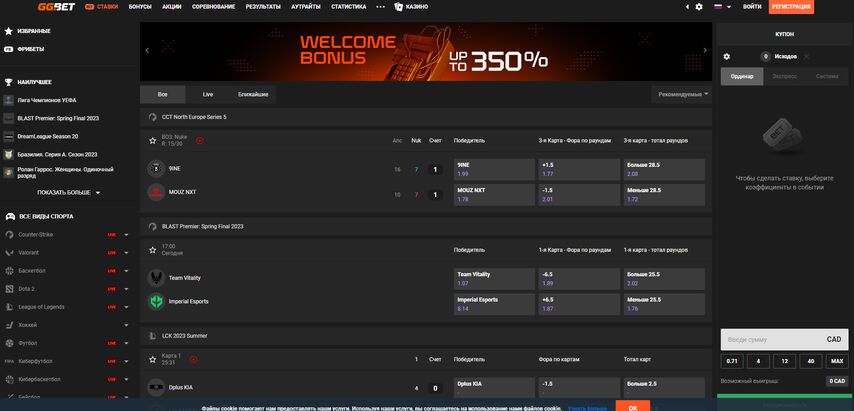Viewport: 854px width, 411px height.
Task: Clear coupon with X next to Исходов
Action: (807, 57)
